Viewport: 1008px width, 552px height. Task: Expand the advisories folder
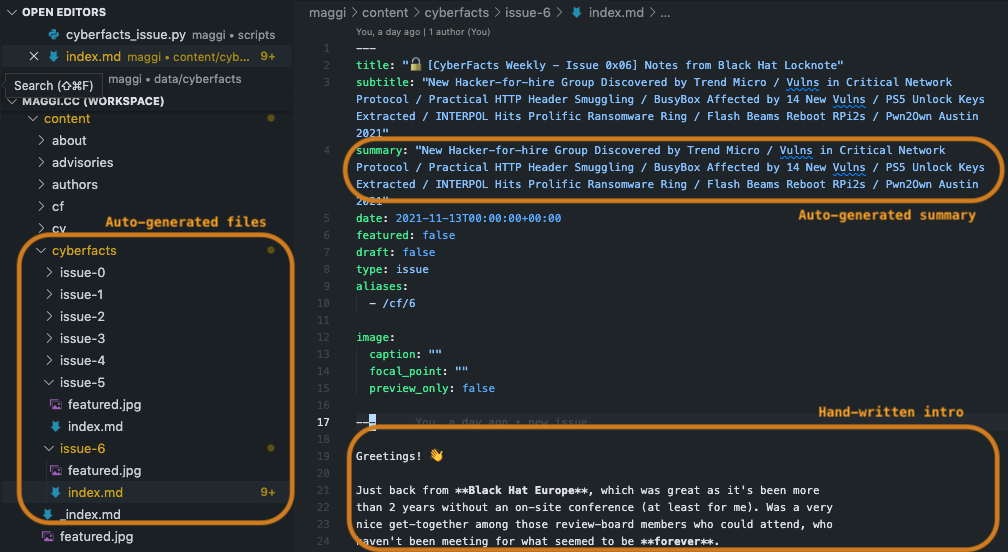pos(41,163)
